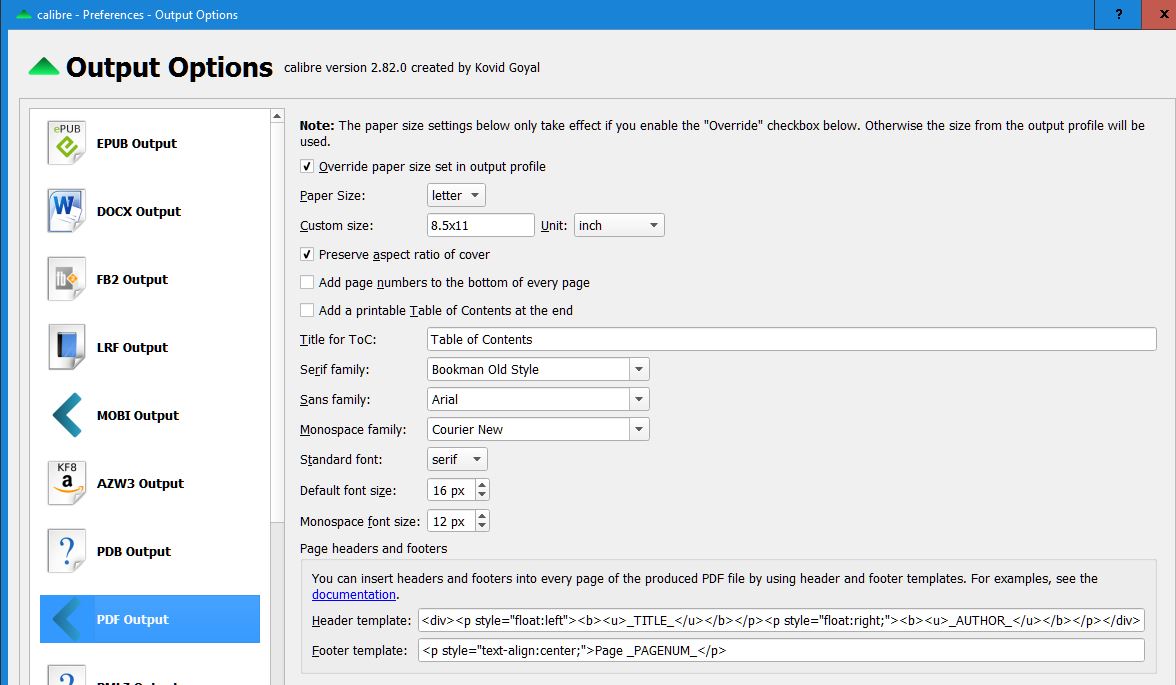Viewport: 1176px width, 685px height.
Task: Increase Default font size with up arrow
Action: [x=482, y=485]
